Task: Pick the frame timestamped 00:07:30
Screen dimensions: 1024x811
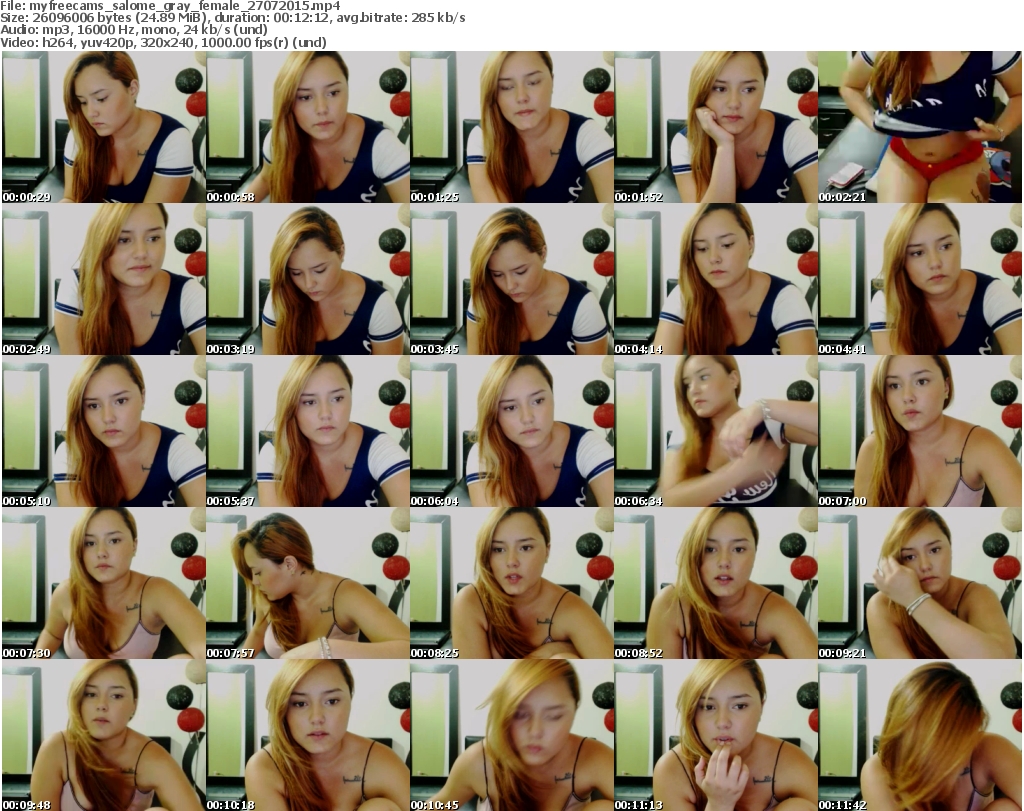Action: coord(104,583)
